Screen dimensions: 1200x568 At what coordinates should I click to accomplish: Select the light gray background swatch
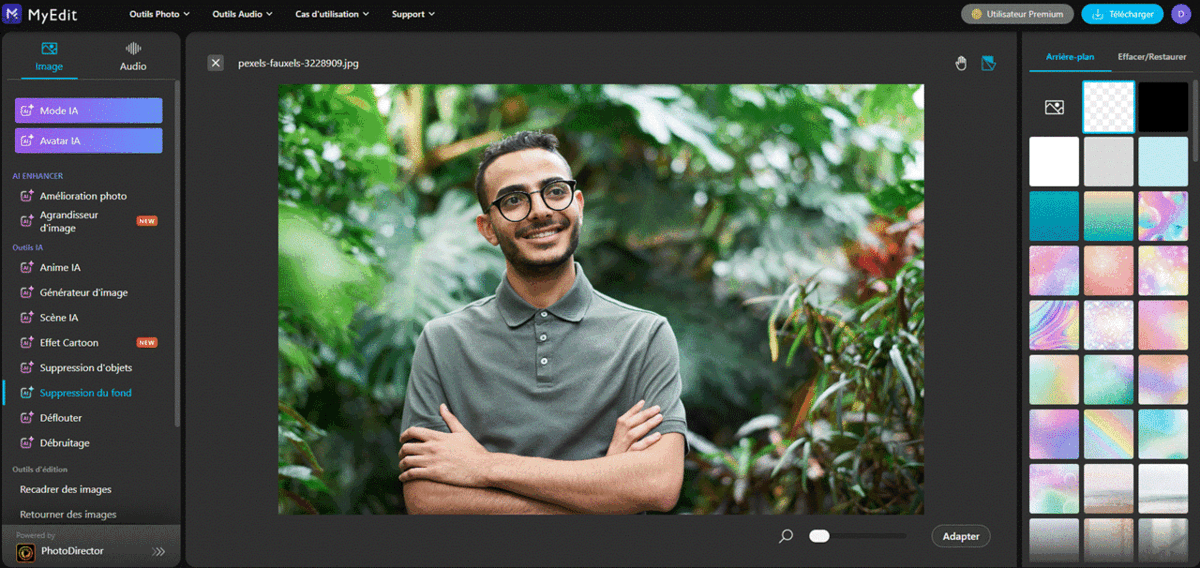1108,162
